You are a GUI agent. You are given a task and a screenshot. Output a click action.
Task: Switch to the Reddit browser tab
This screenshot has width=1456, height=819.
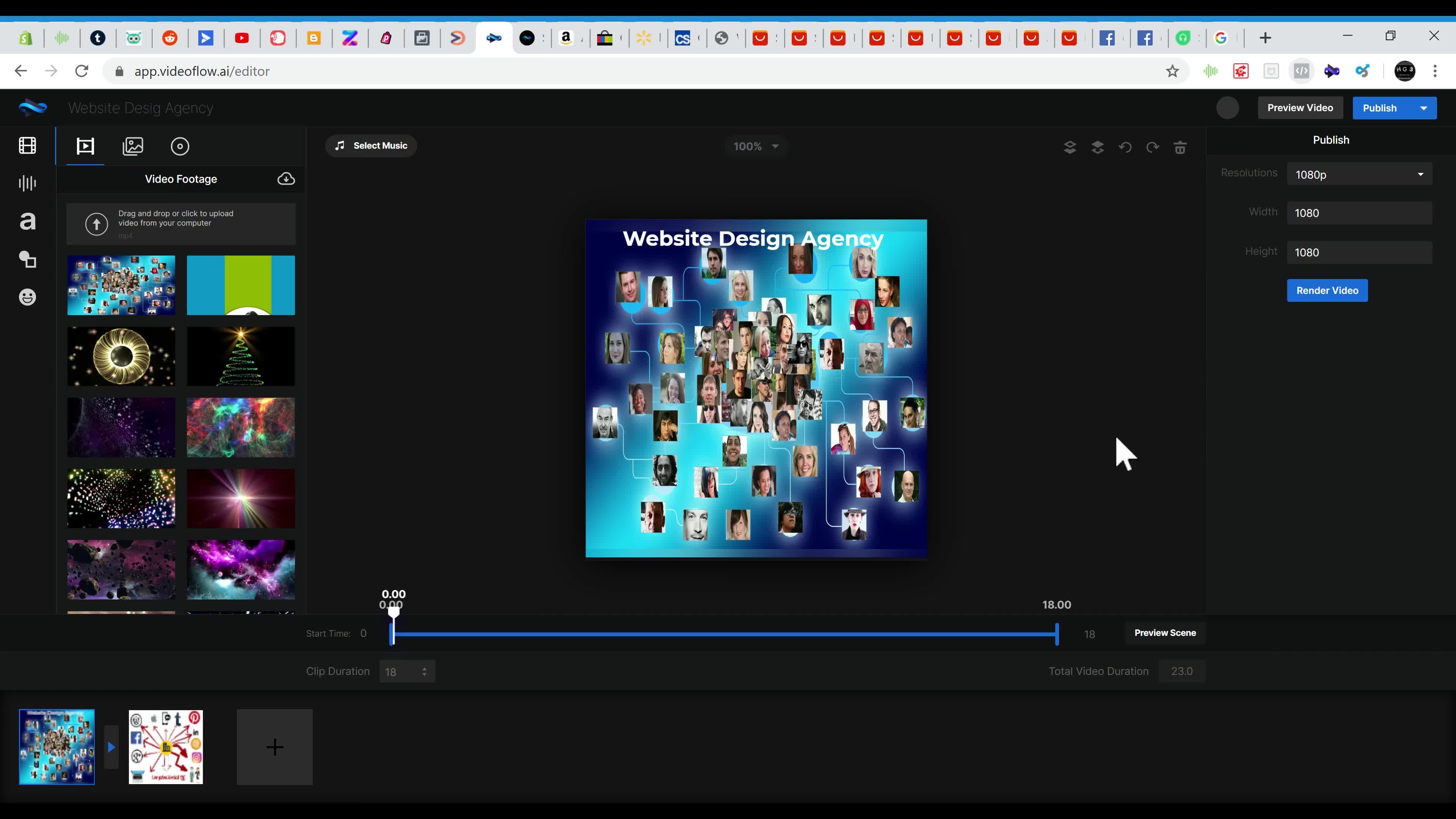(169, 38)
